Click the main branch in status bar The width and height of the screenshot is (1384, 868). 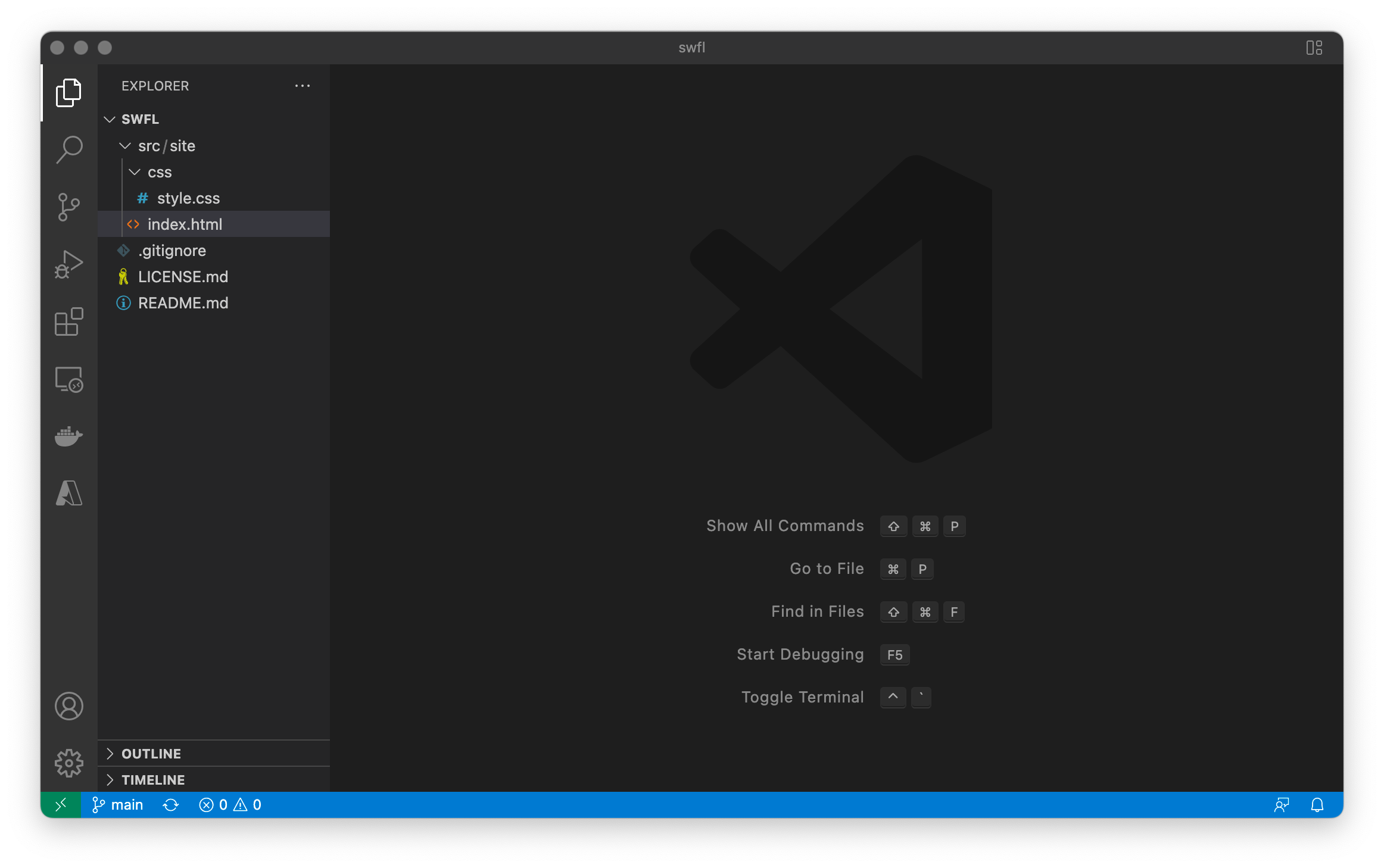[118, 805]
